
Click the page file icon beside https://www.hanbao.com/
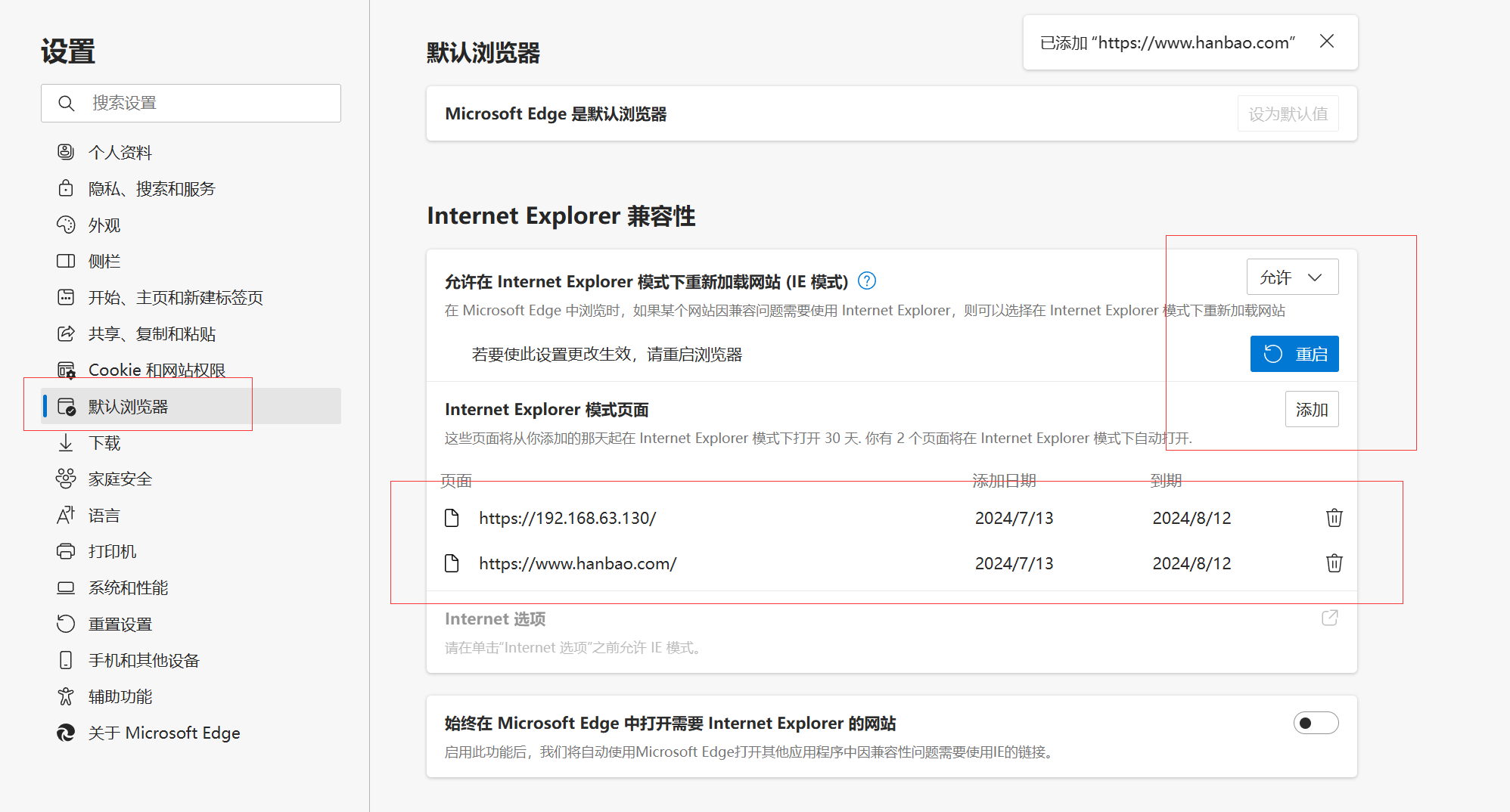pyautogui.click(x=452, y=563)
